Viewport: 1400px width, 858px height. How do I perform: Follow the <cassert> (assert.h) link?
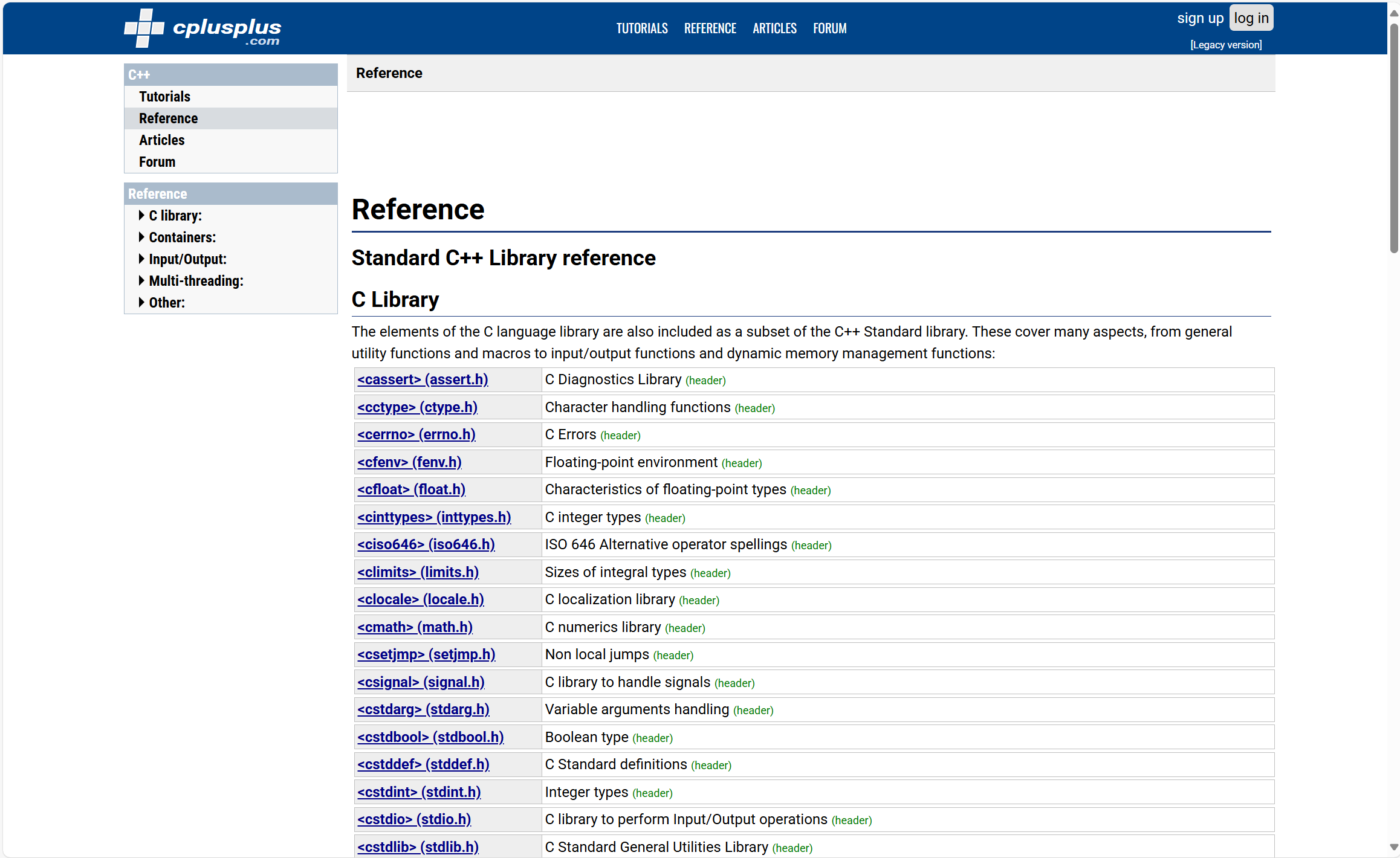point(423,379)
